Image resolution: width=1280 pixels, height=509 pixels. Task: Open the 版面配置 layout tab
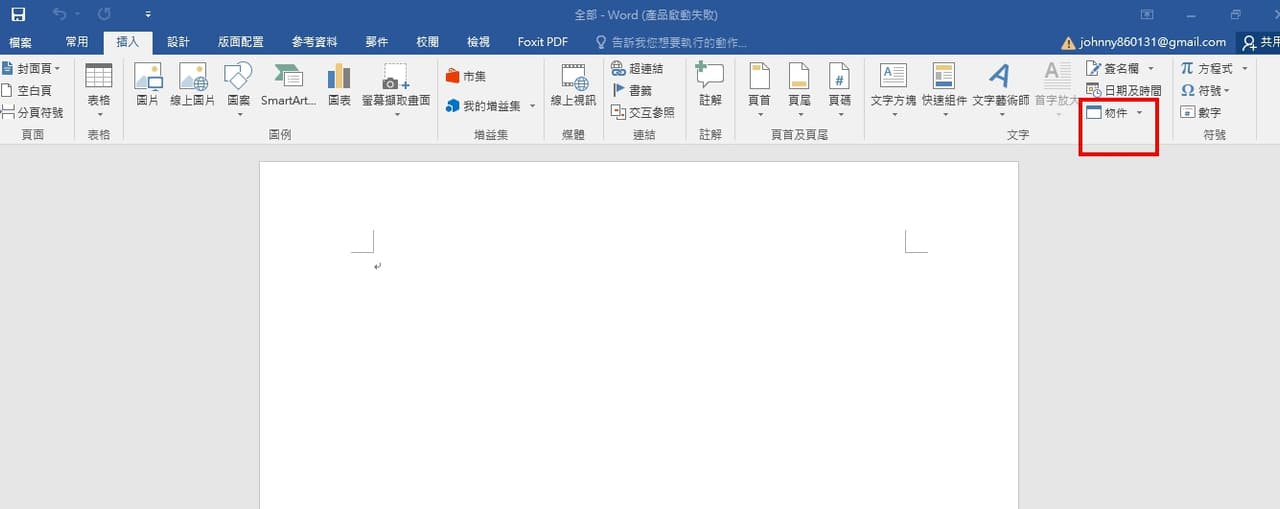click(241, 42)
